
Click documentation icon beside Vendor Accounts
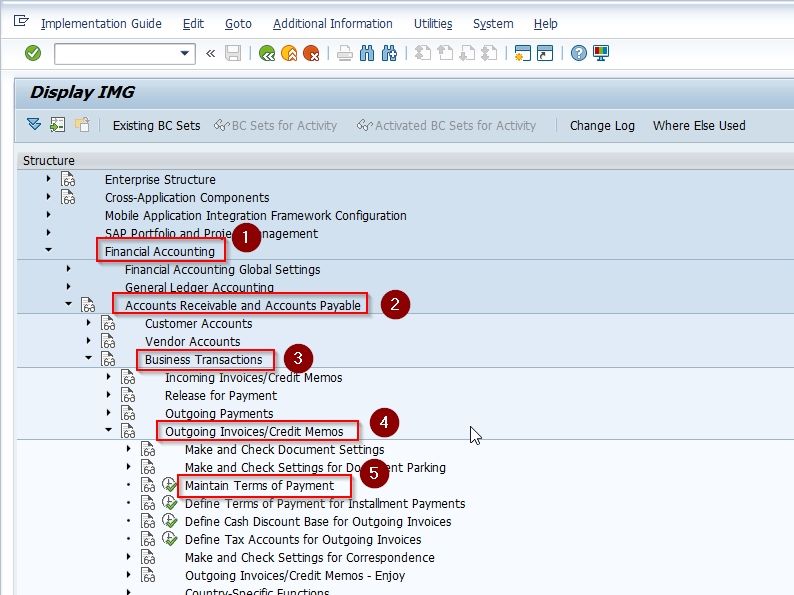[x=108, y=341]
